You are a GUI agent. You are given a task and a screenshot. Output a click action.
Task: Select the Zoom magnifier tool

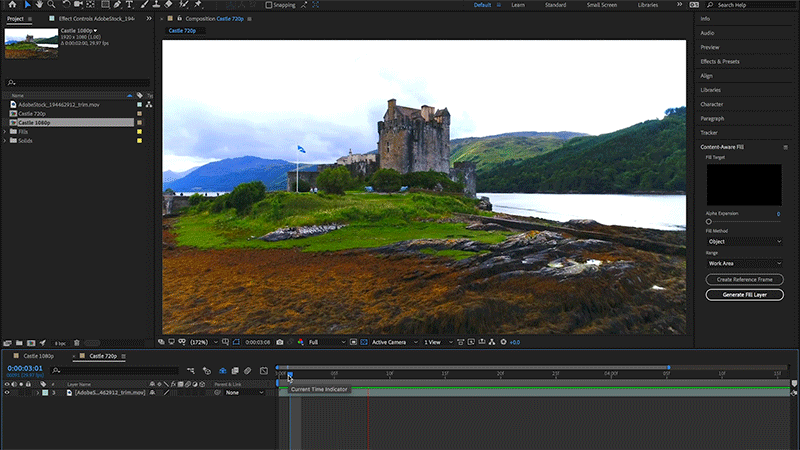pyautogui.click(x=53, y=5)
